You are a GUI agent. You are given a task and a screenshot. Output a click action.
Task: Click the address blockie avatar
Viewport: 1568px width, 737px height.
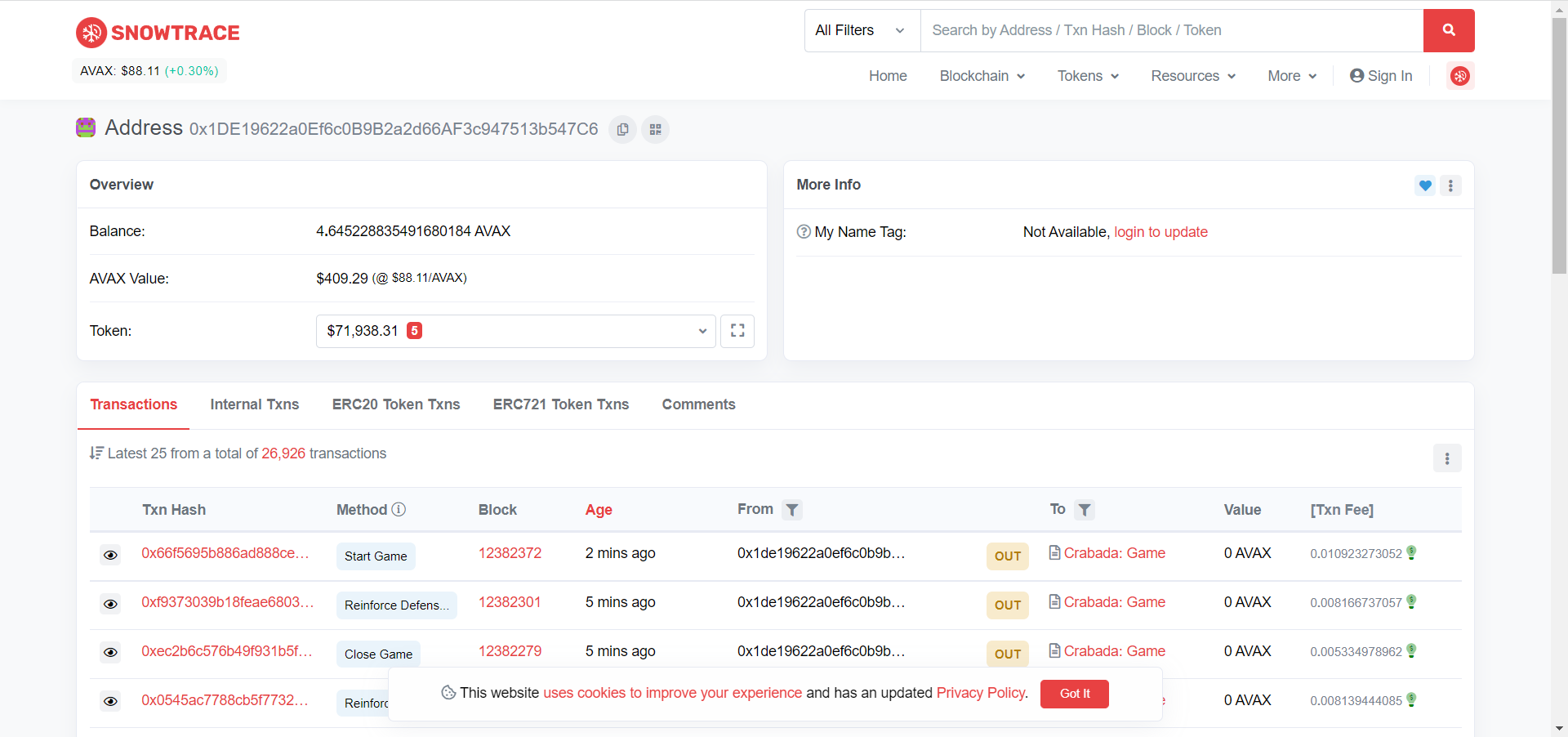coord(86,127)
